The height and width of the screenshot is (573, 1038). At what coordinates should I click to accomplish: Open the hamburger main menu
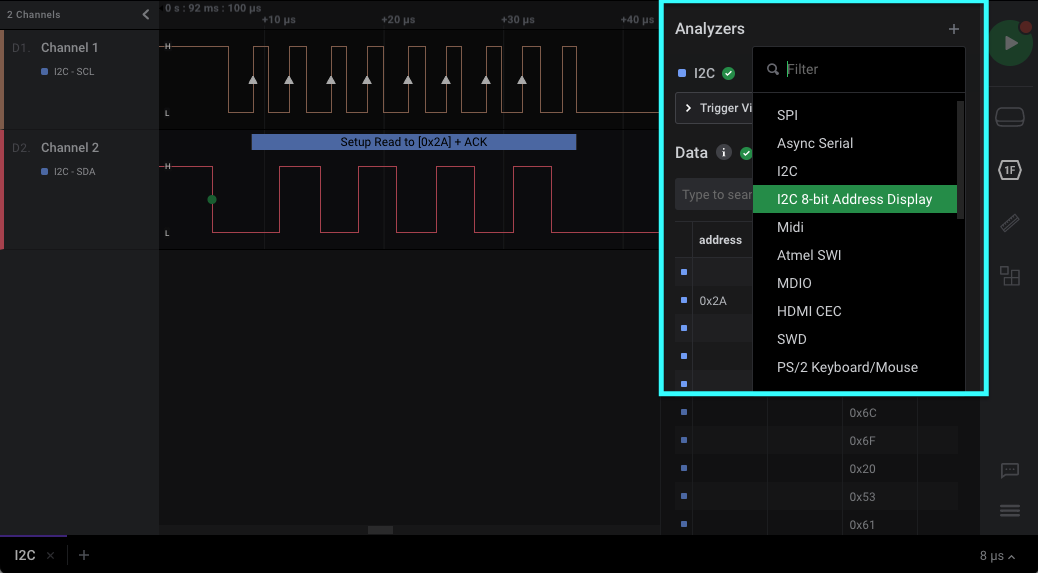[1010, 511]
